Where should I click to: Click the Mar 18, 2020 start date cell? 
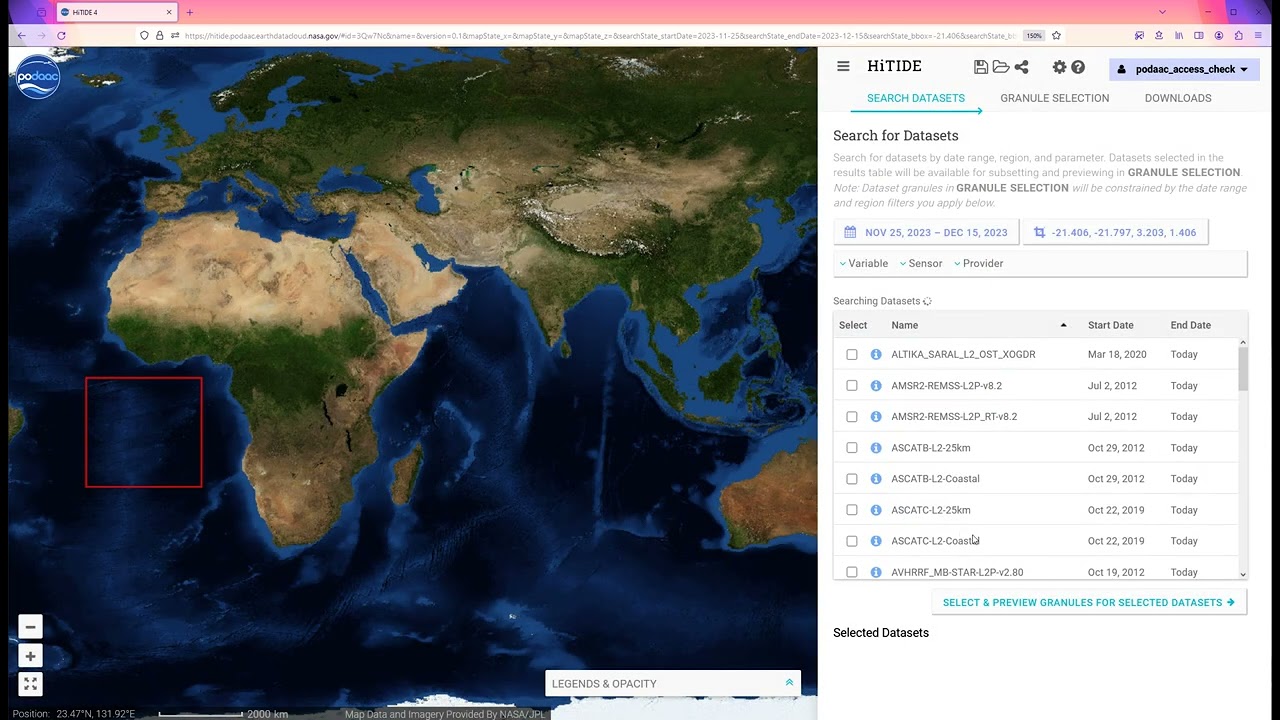pos(1117,354)
